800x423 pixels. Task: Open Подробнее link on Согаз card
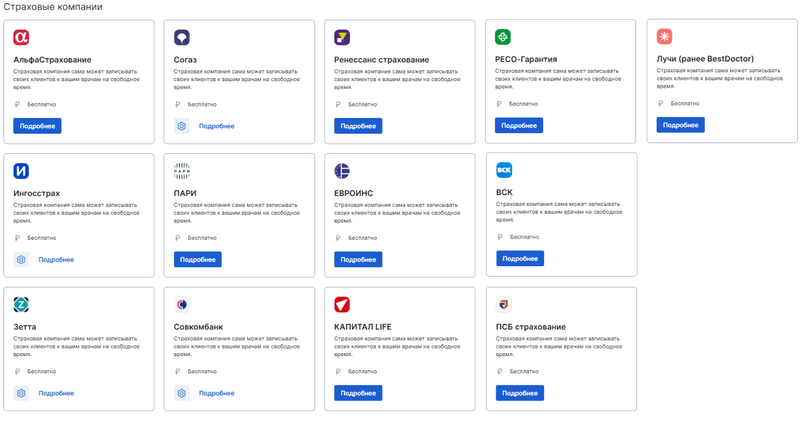[x=216, y=126]
